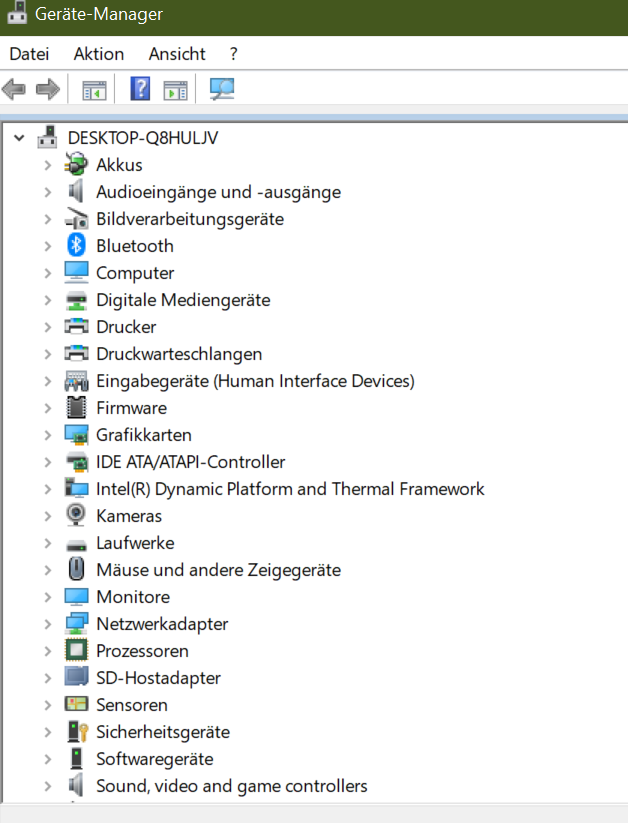
Task: Open the ? help menu
Action: pos(234,54)
